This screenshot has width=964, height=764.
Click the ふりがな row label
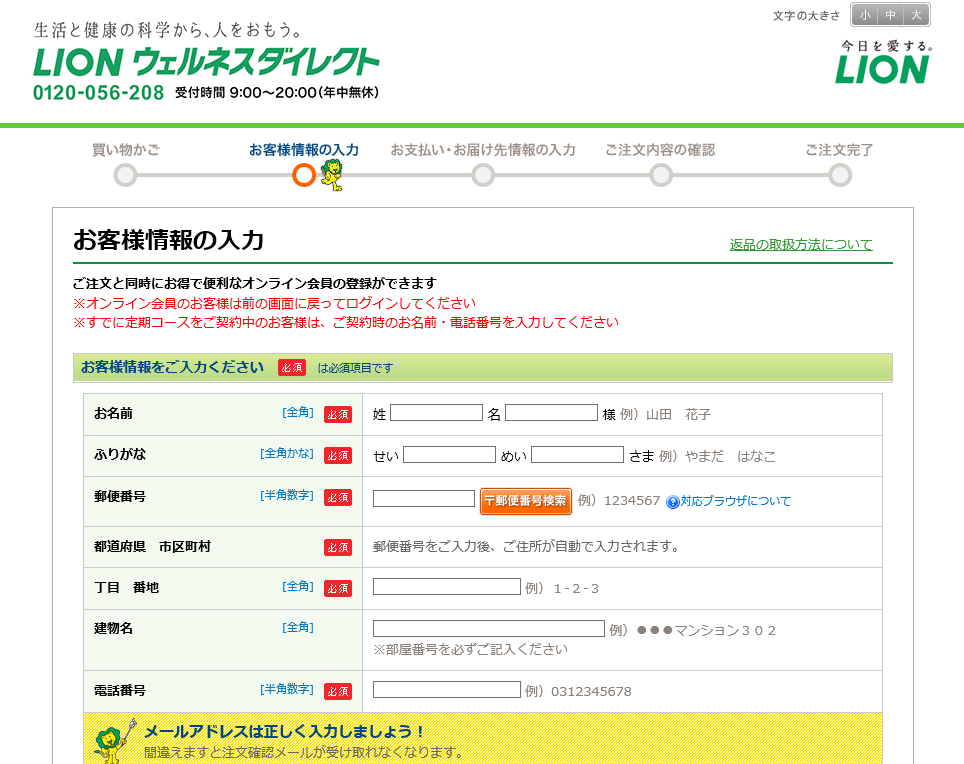coord(120,454)
